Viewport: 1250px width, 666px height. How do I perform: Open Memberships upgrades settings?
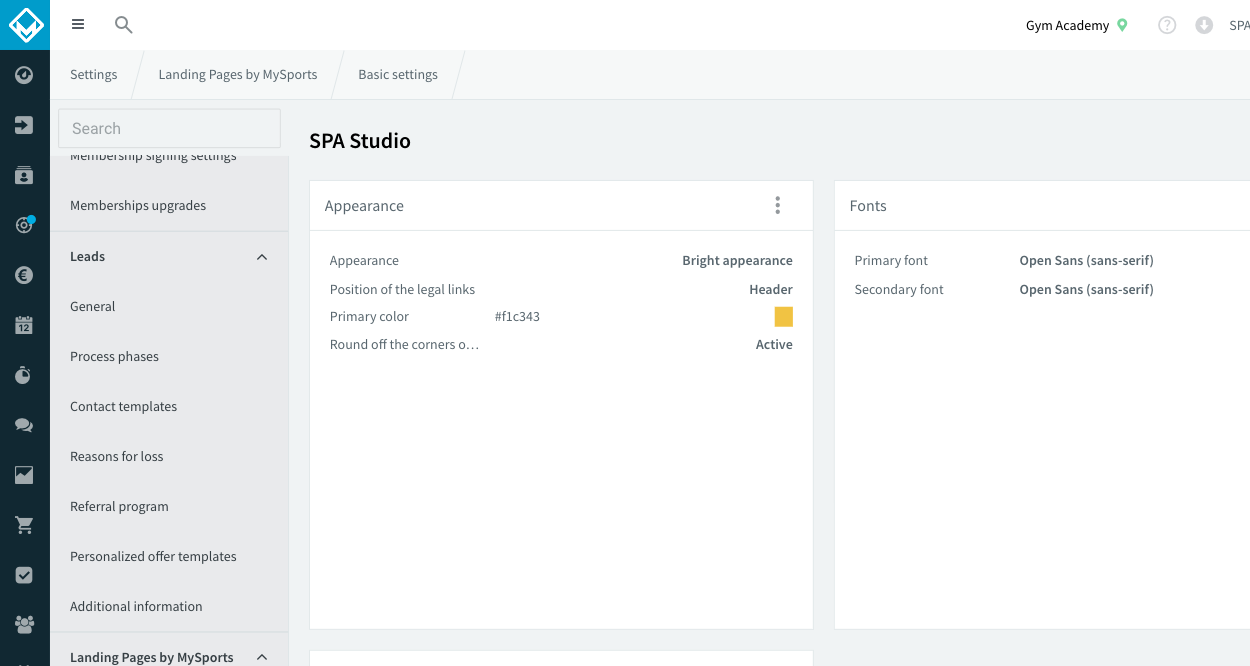tap(169, 206)
